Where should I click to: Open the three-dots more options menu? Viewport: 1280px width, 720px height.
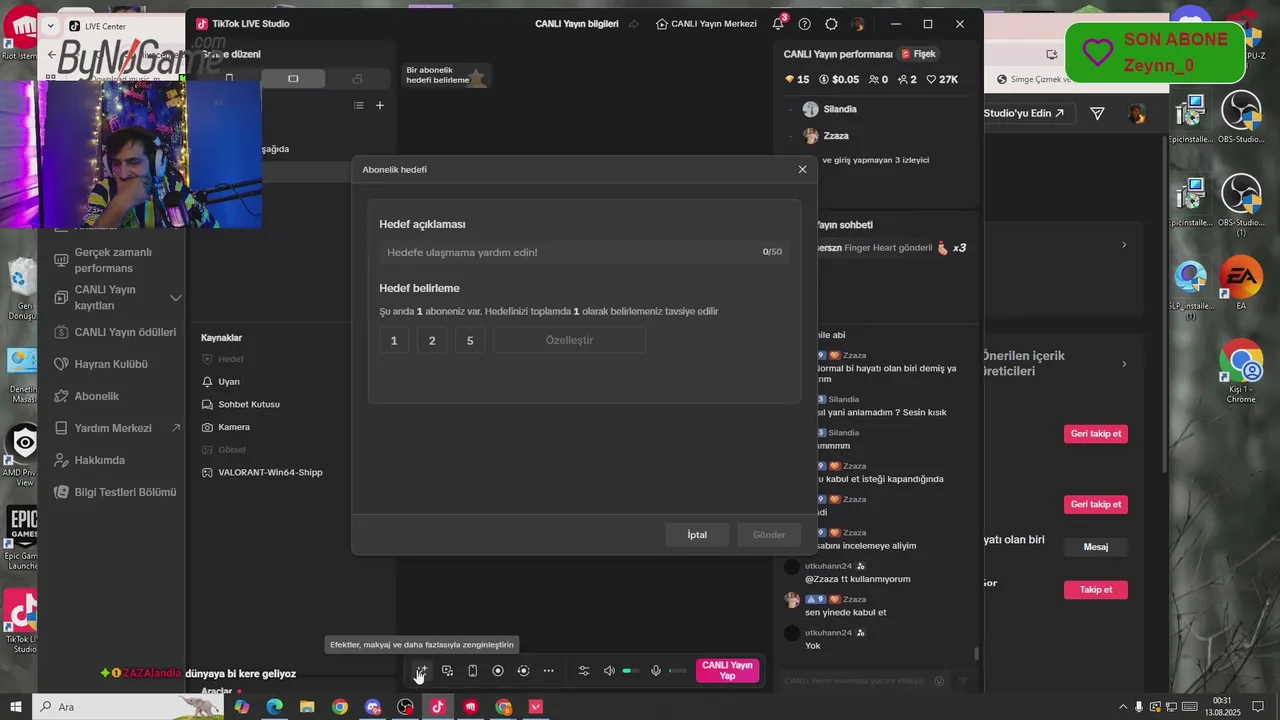[548, 671]
